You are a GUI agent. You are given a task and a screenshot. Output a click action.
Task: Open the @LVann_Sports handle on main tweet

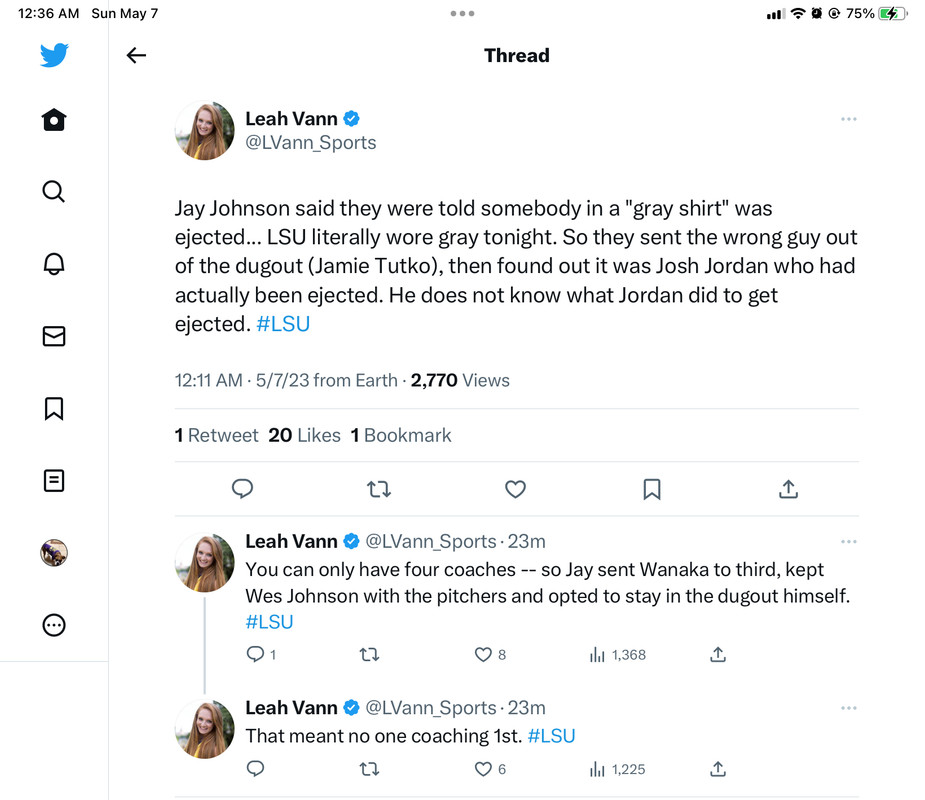coord(311,143)
